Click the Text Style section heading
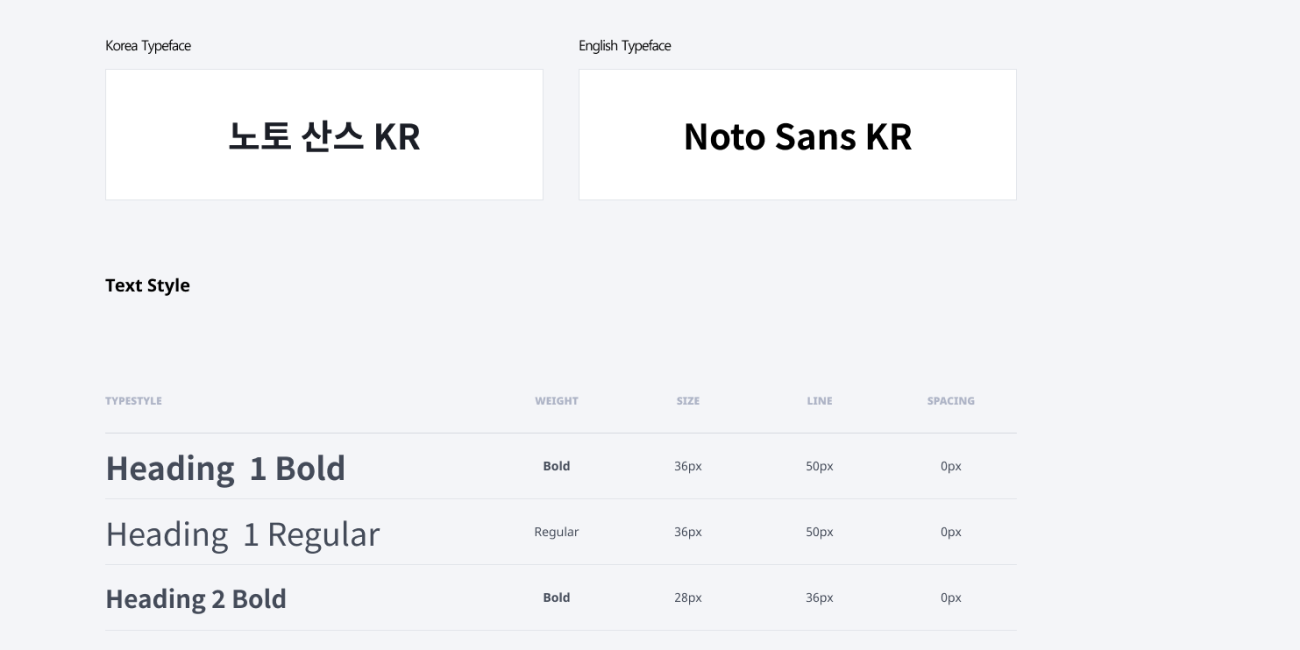Viewport: 1300px width, 650px height. [147, 285]
